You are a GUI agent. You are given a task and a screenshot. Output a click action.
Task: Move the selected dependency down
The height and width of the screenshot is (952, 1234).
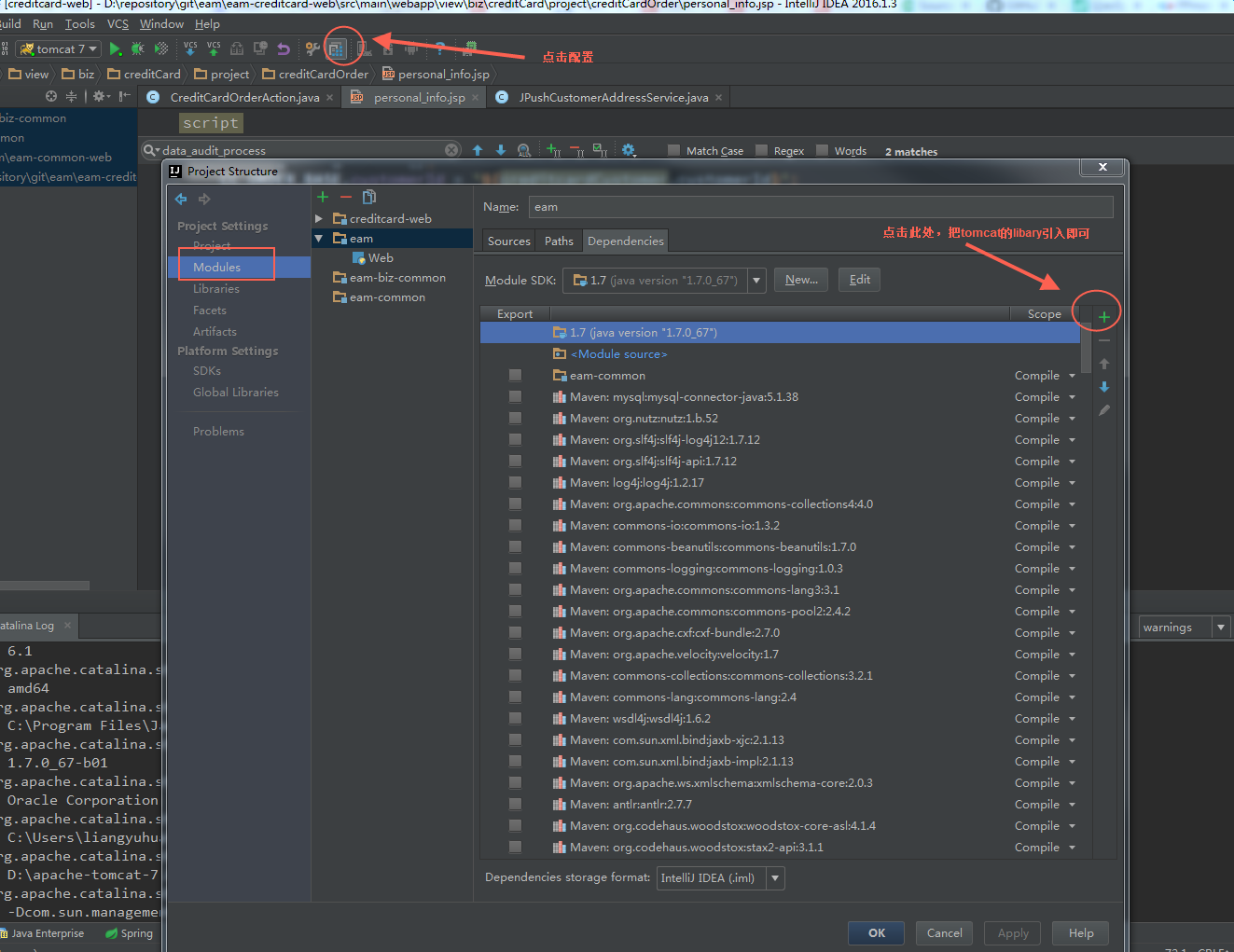point(1104,387)
